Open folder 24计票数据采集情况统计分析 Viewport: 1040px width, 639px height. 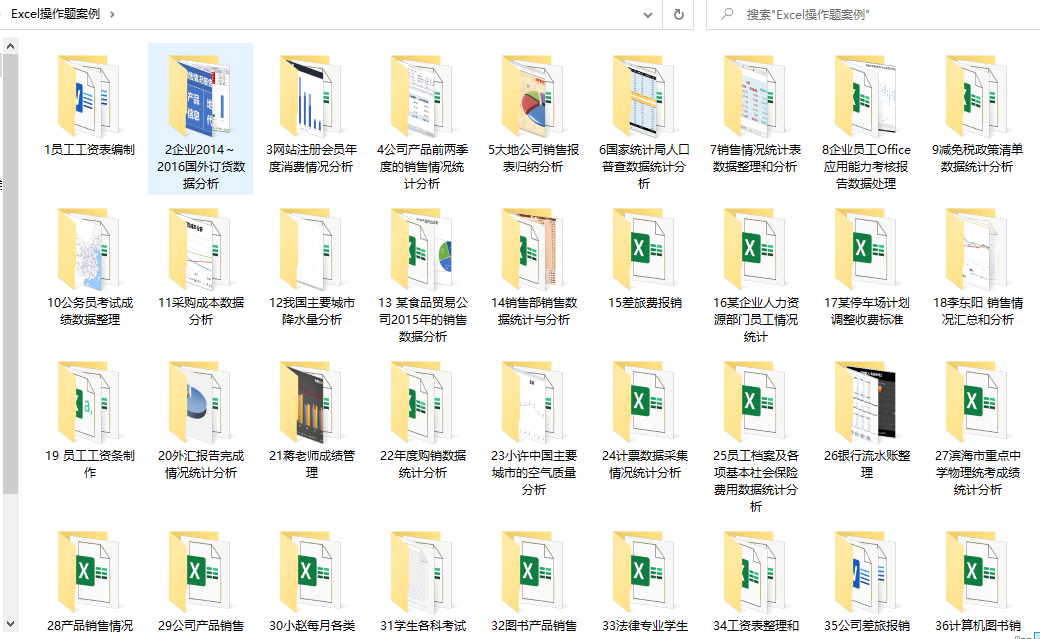(x=645, y=420)
